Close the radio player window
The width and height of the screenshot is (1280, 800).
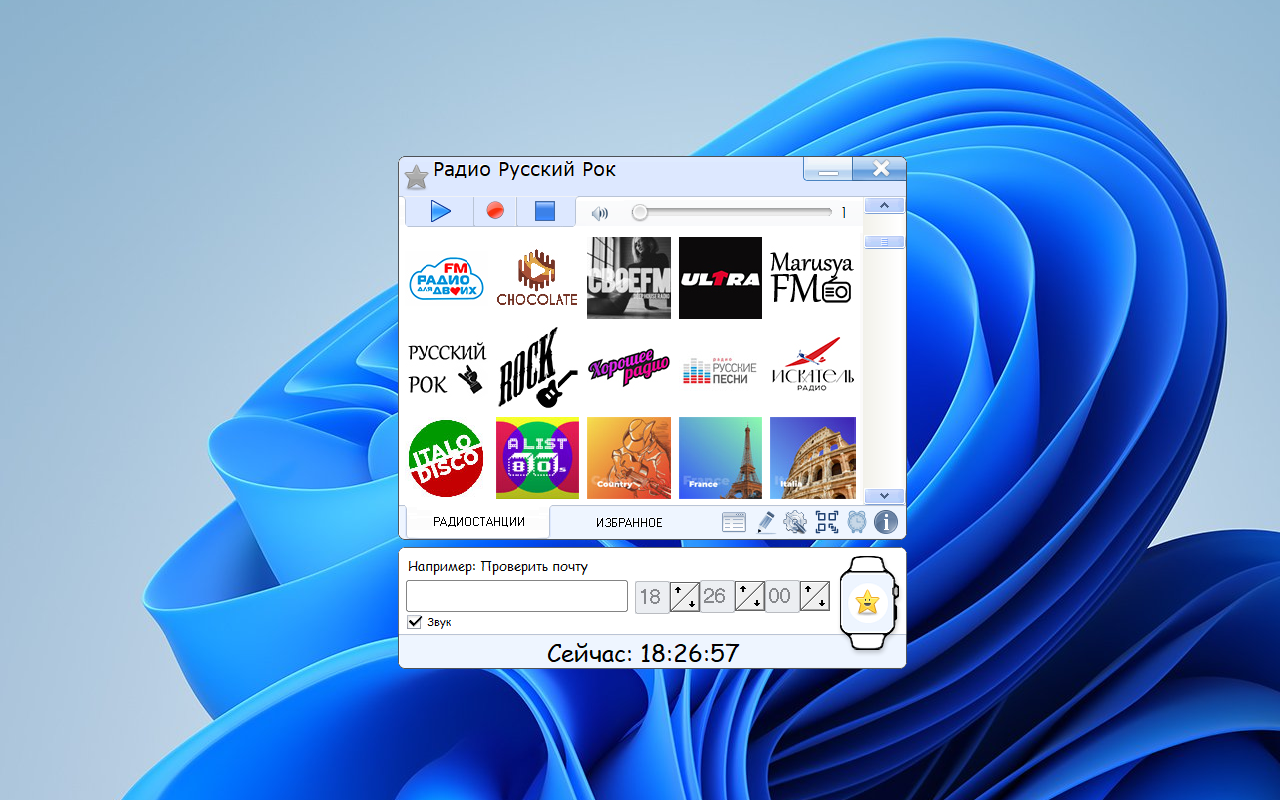880,169
